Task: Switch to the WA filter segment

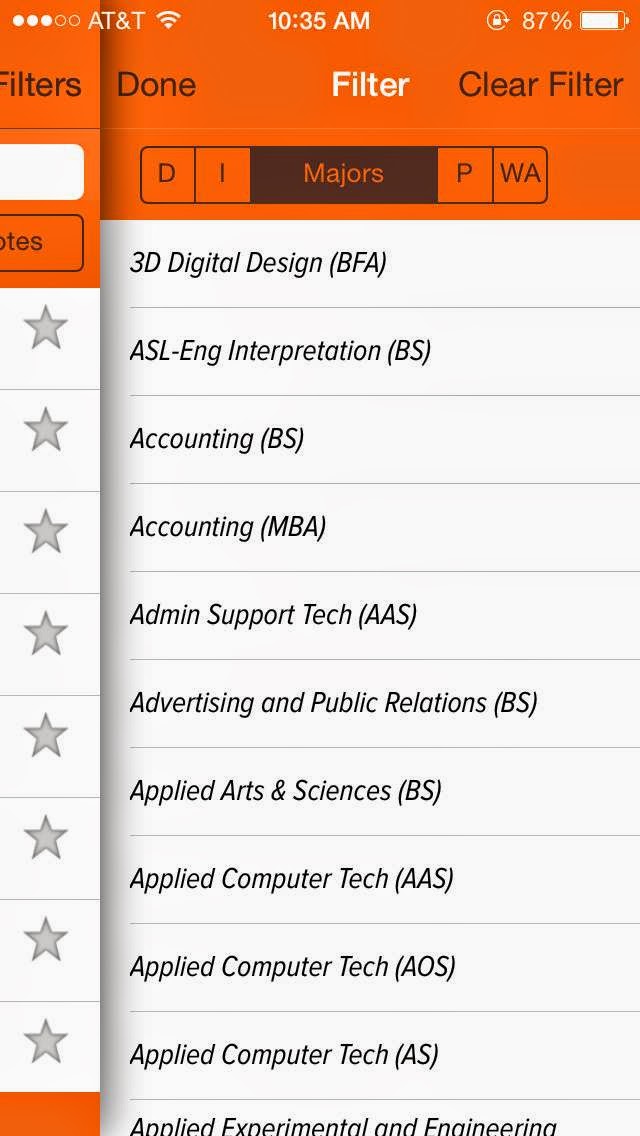Action: coord(520,175)
